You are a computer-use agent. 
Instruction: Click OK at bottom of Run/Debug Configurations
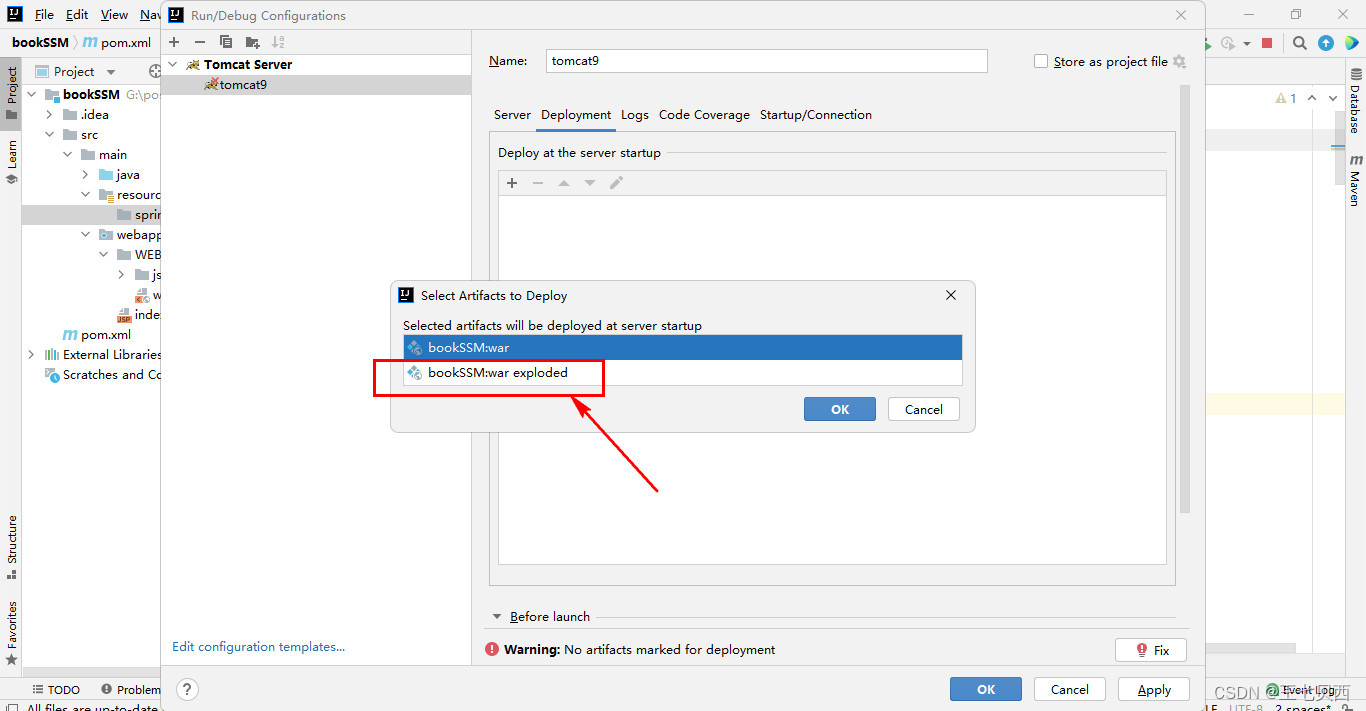pyautogui.click(x=986, y=689)
